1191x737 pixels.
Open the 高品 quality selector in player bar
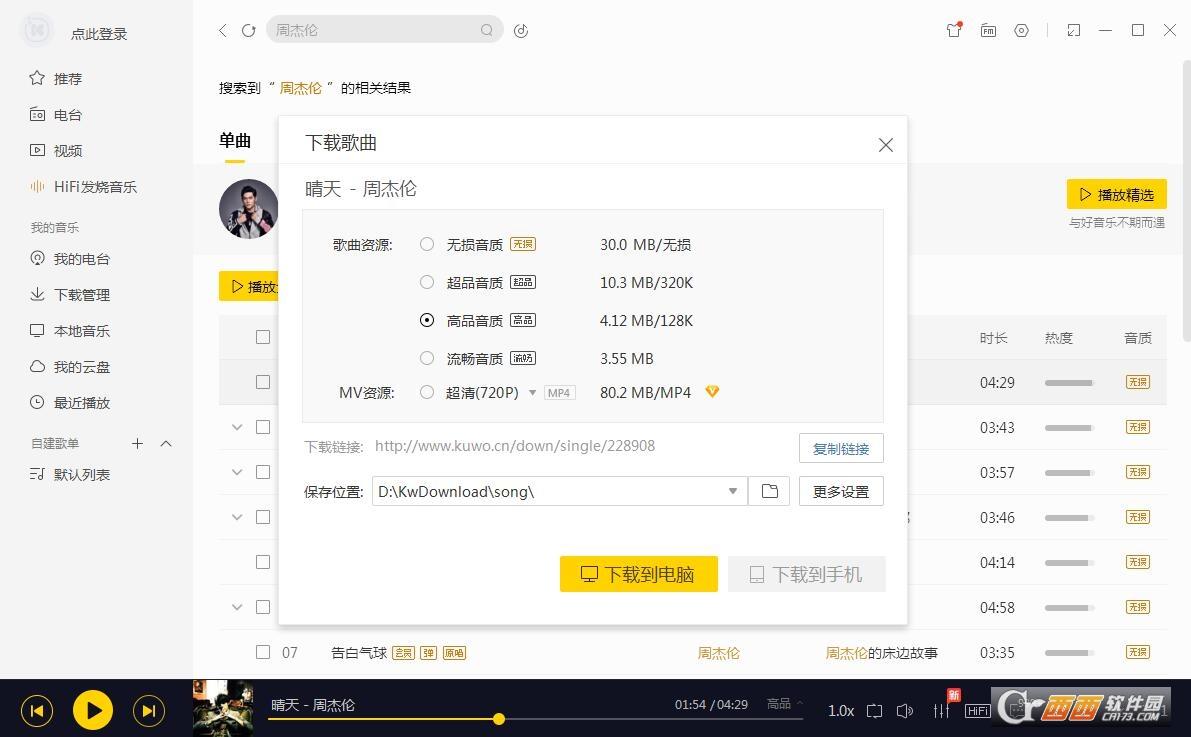[784, 704]
